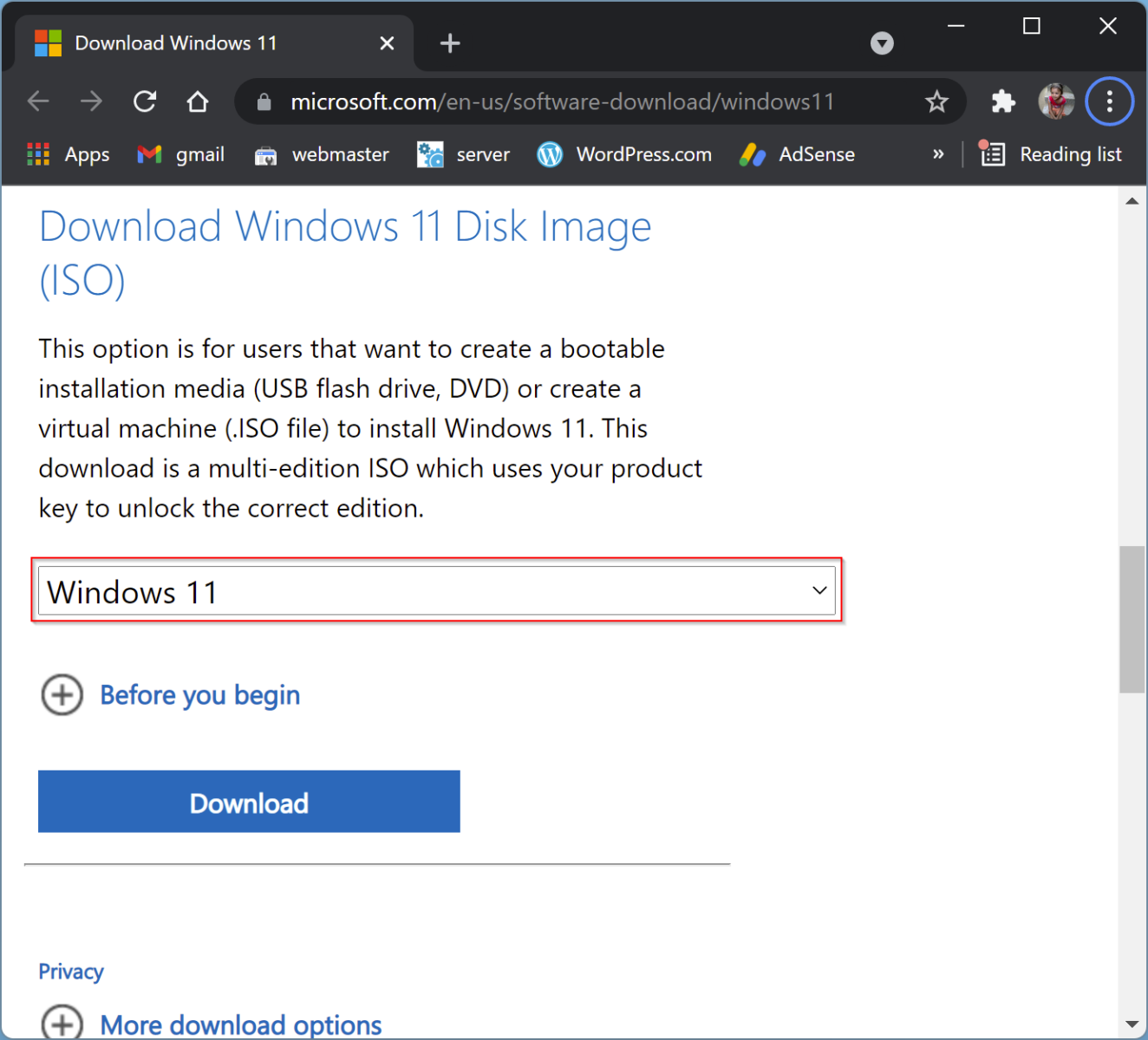Viewport: 1148px width, 1040px height.
Task: Click the Download button
Action: click(249, 802)
